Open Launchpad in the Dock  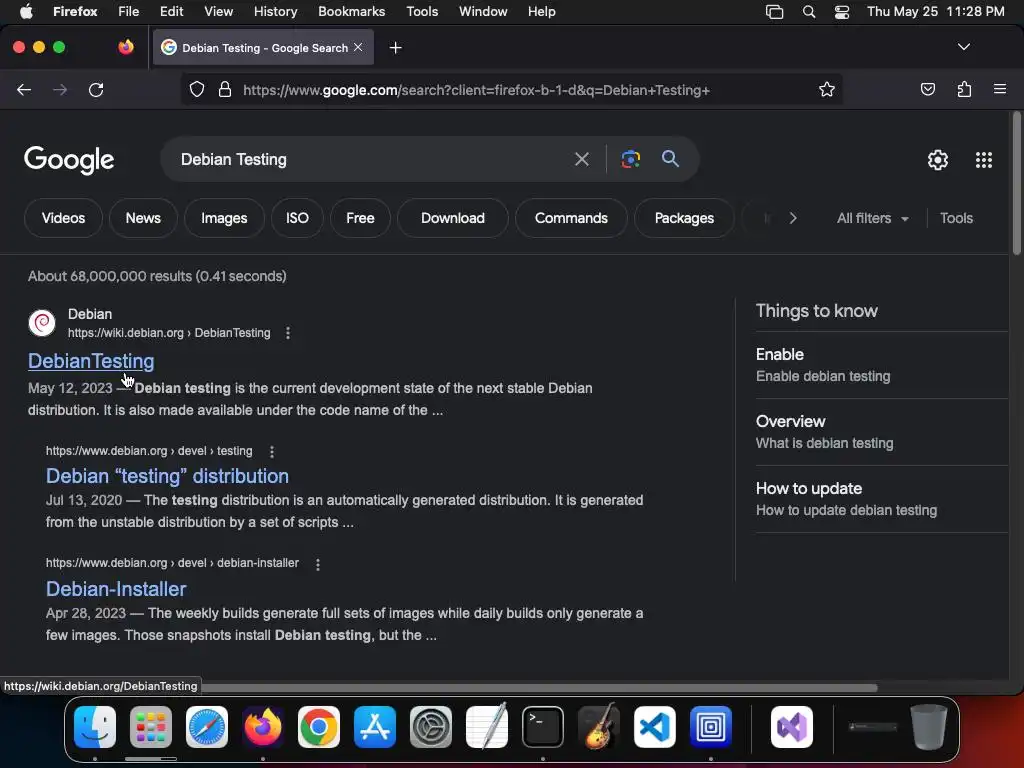[x=151, y=727]
